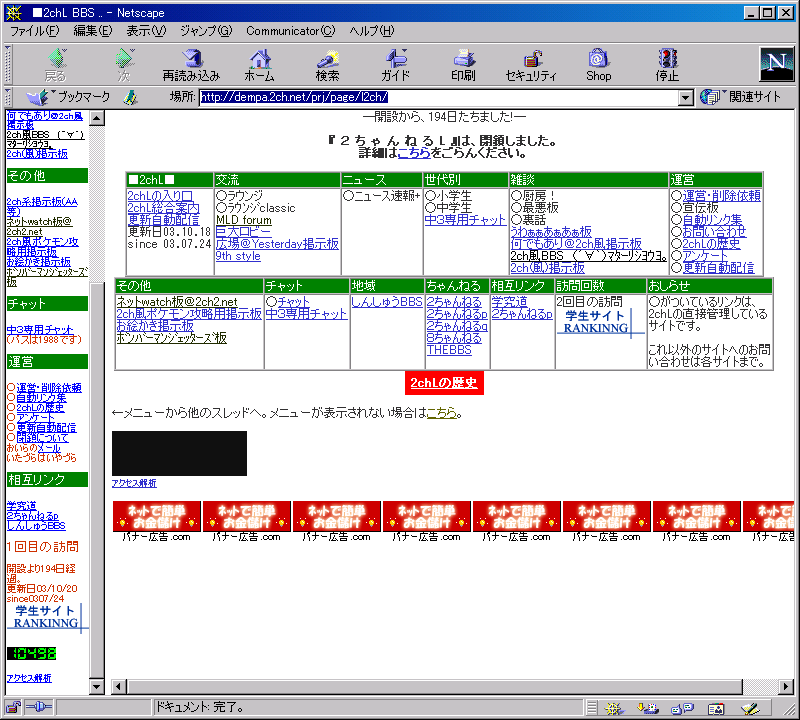
Task: Open 9th style link
Action: click(x=238, y=256)
